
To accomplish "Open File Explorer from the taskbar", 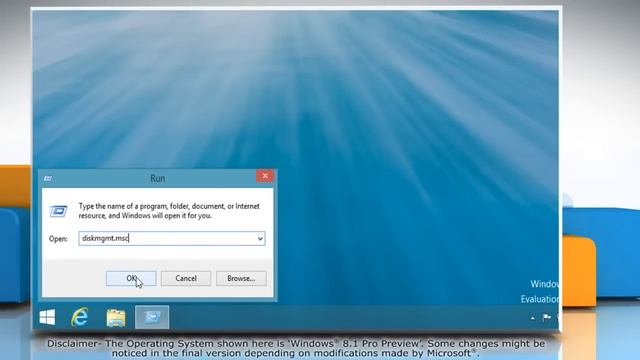I will coord(116,317).
